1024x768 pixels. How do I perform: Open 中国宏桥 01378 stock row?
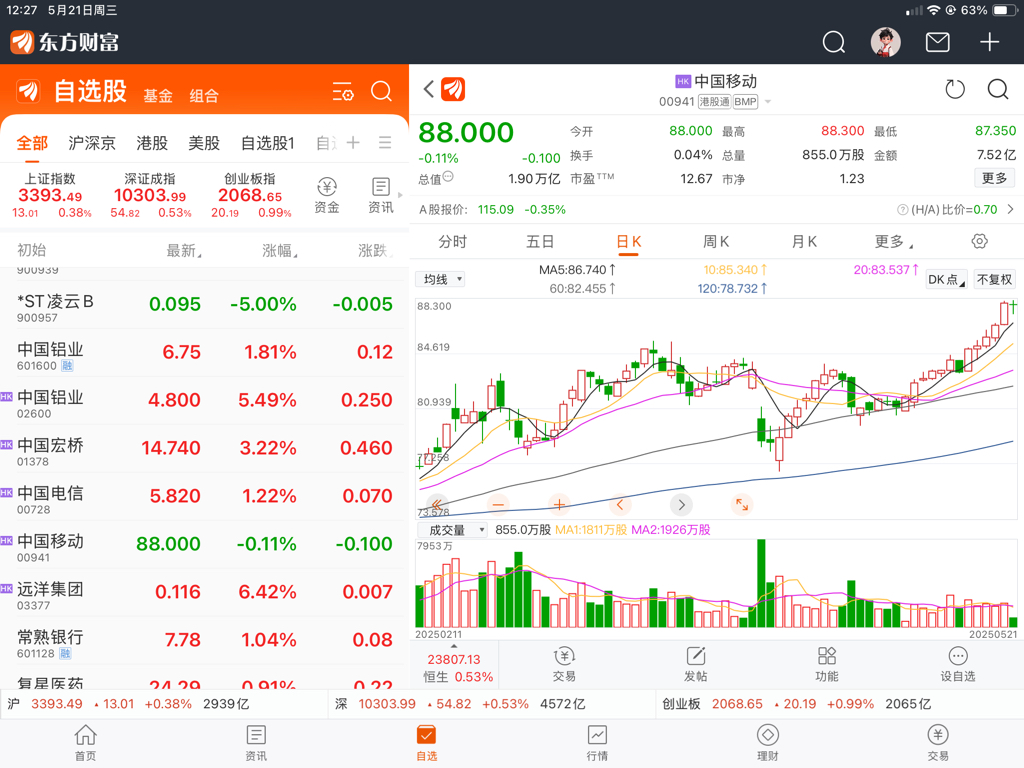(204, 449)
